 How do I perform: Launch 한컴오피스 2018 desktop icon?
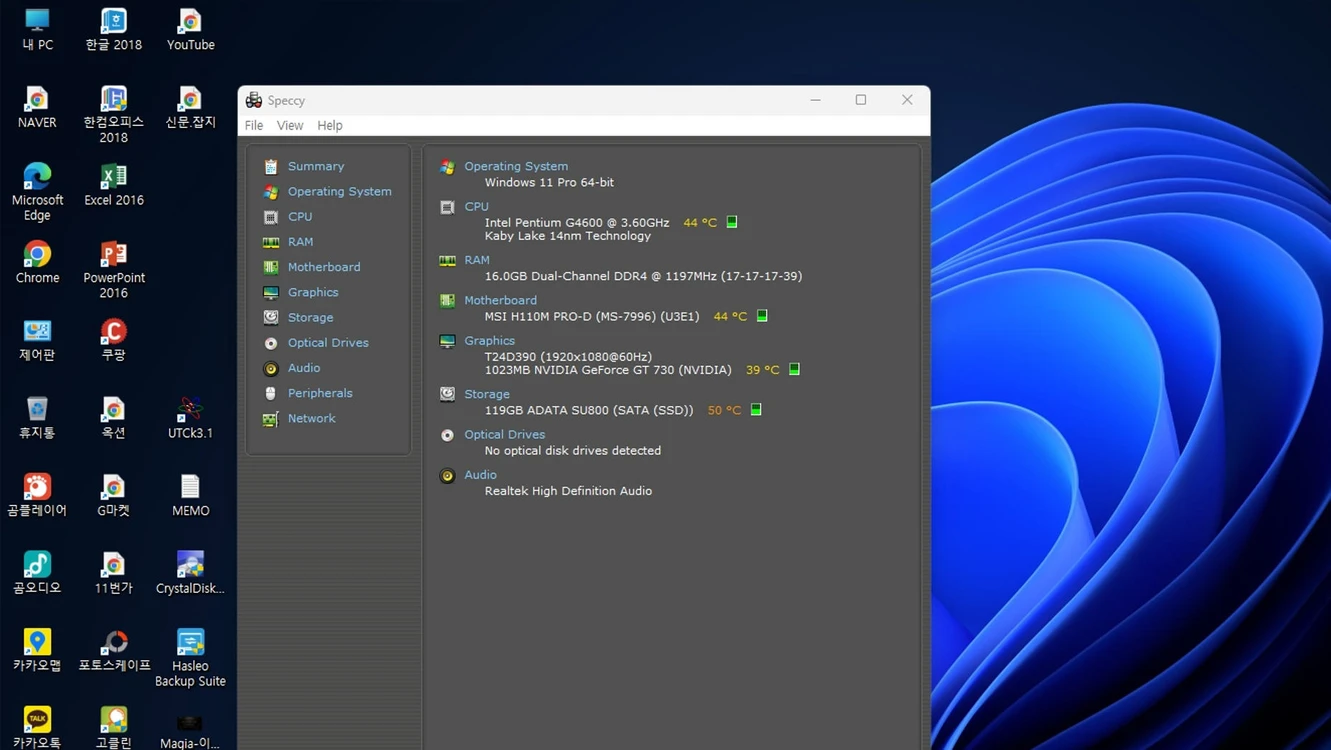[114, 114]
